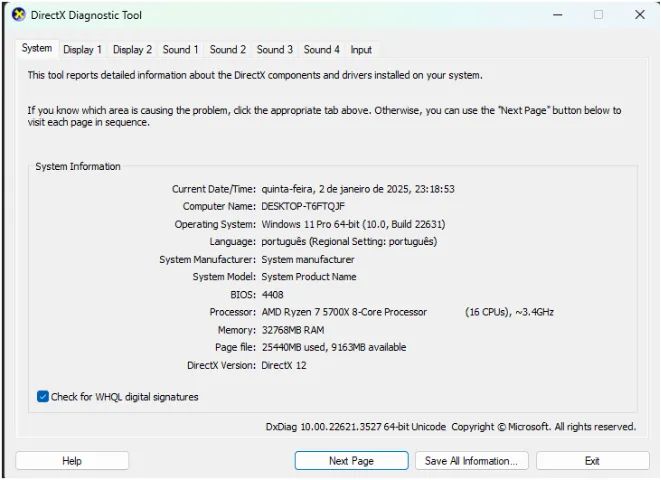661x480 pixels.
Task: Open the Display 2 tab
Action: [x=132, y=49]
